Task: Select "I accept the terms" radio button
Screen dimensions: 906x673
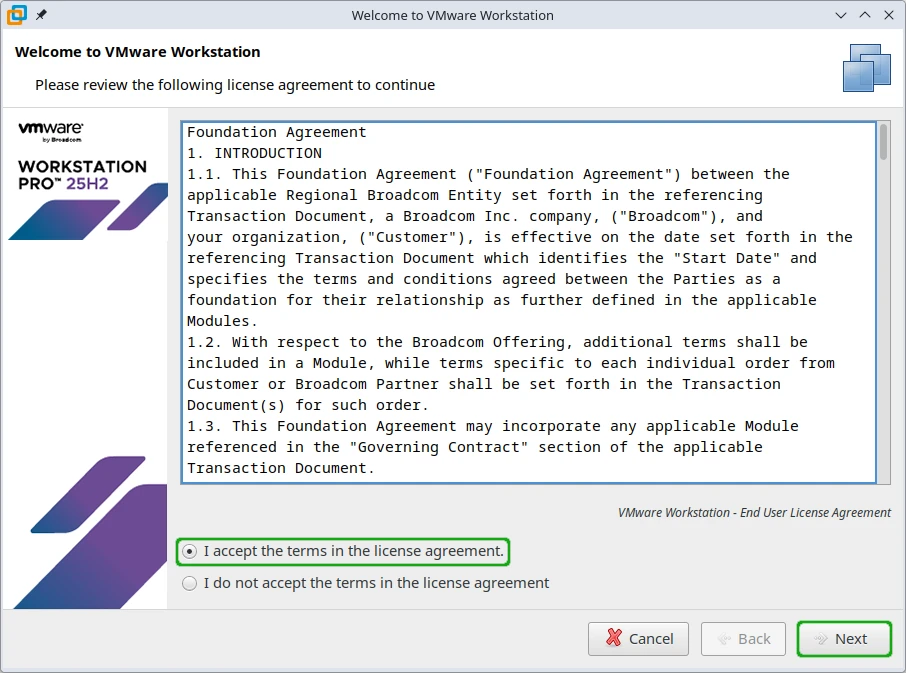Action: point(190,551)
